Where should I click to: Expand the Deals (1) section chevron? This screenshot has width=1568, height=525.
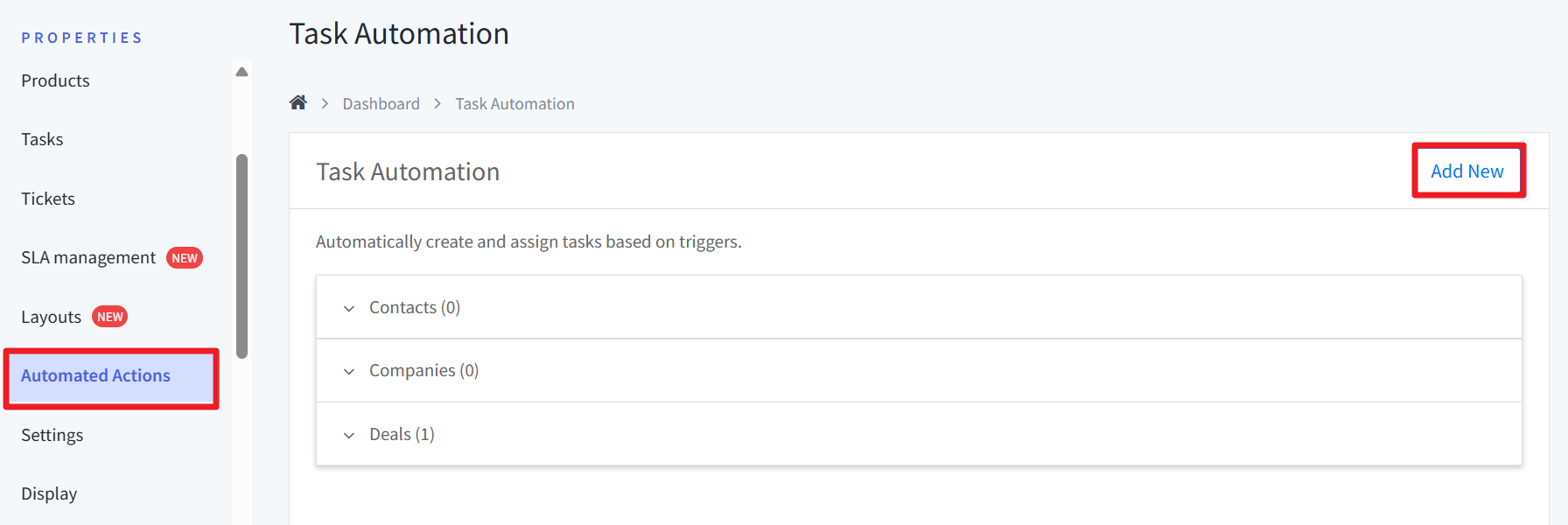click(x=349, y=435)
